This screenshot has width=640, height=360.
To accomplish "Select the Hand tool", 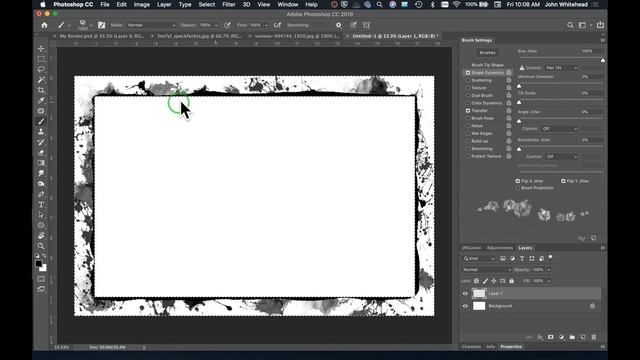I will [41, 236].
